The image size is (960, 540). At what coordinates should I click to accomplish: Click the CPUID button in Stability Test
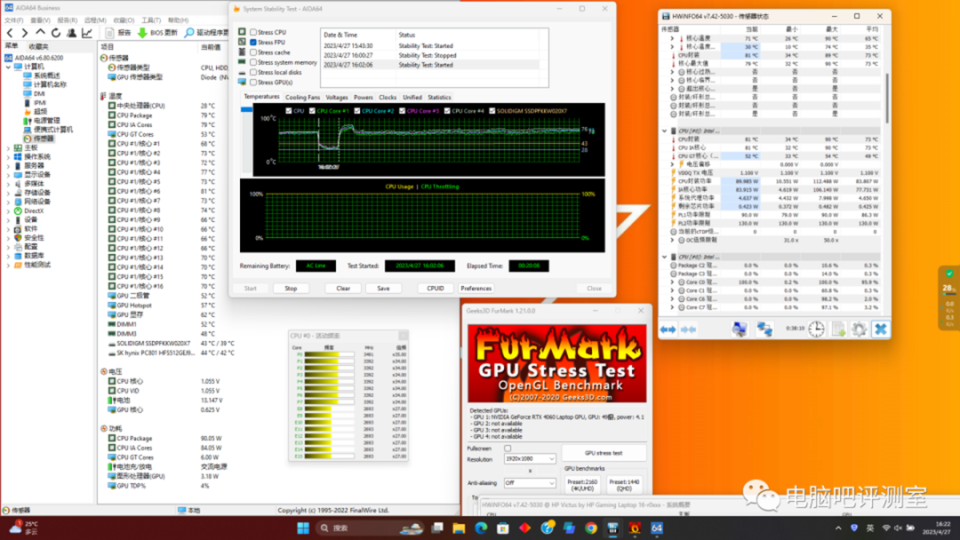[435, 288]
